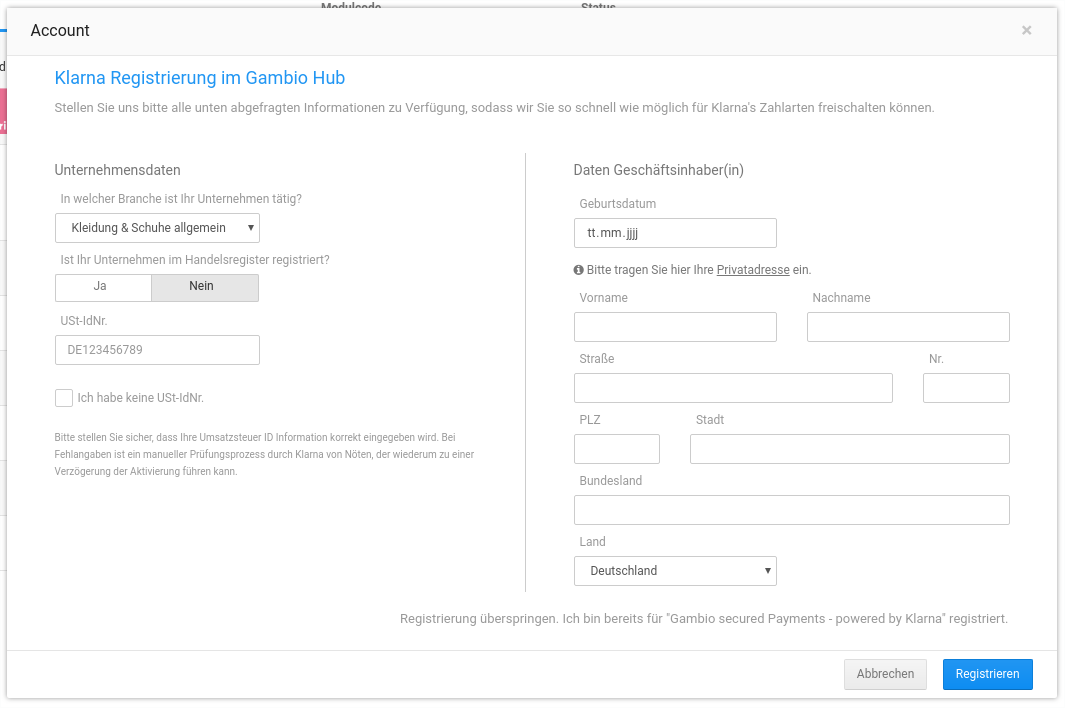Open the 'Kleidung & Schuhe allgemein' dropdown
This screenshot has height=708, width=1065.
[x=157, y=228]
